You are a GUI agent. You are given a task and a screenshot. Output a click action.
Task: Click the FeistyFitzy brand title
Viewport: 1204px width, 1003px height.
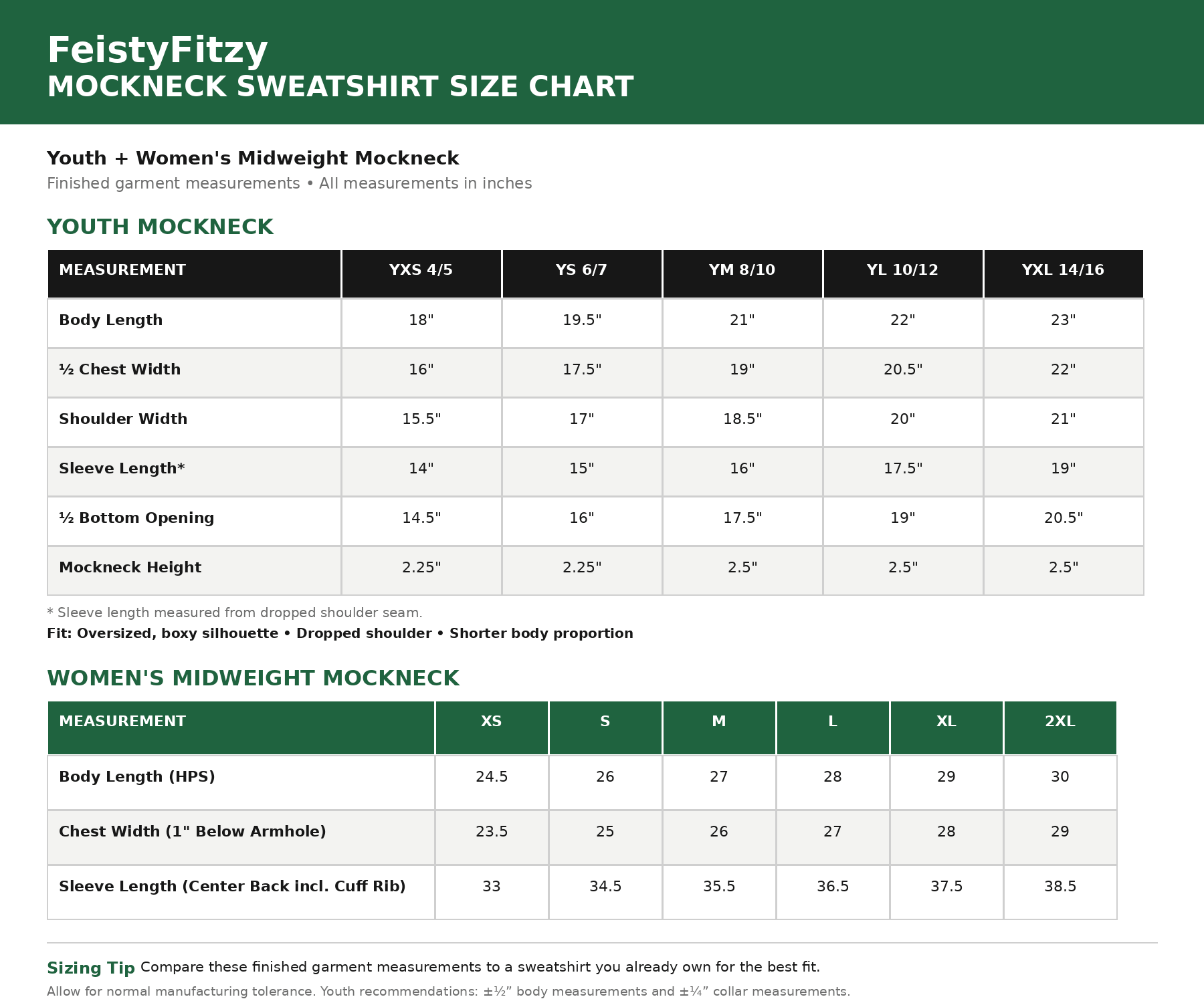click(x=157, y=51)
